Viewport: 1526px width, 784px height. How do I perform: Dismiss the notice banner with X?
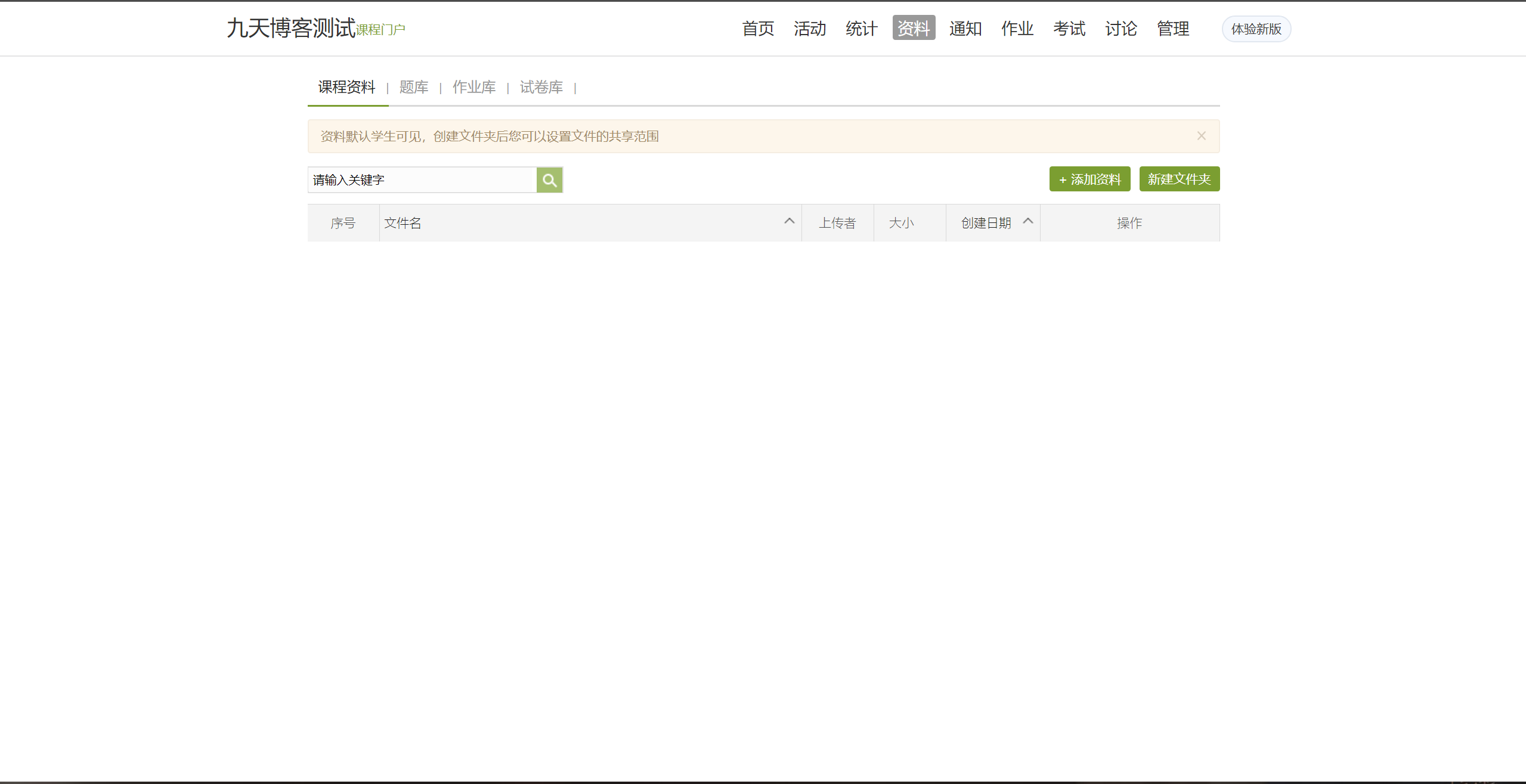coord(1201,136)
